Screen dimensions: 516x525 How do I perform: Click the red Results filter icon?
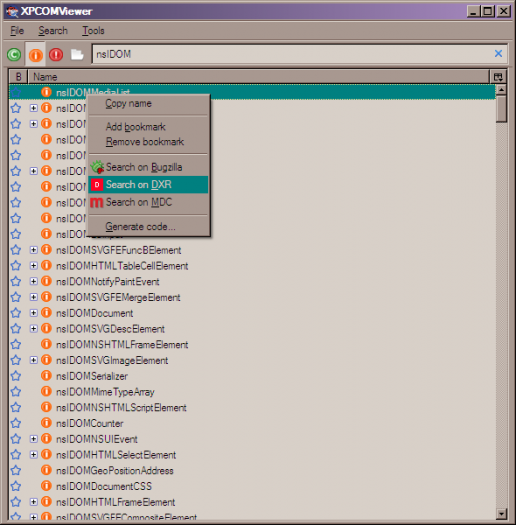coord(56,54)
